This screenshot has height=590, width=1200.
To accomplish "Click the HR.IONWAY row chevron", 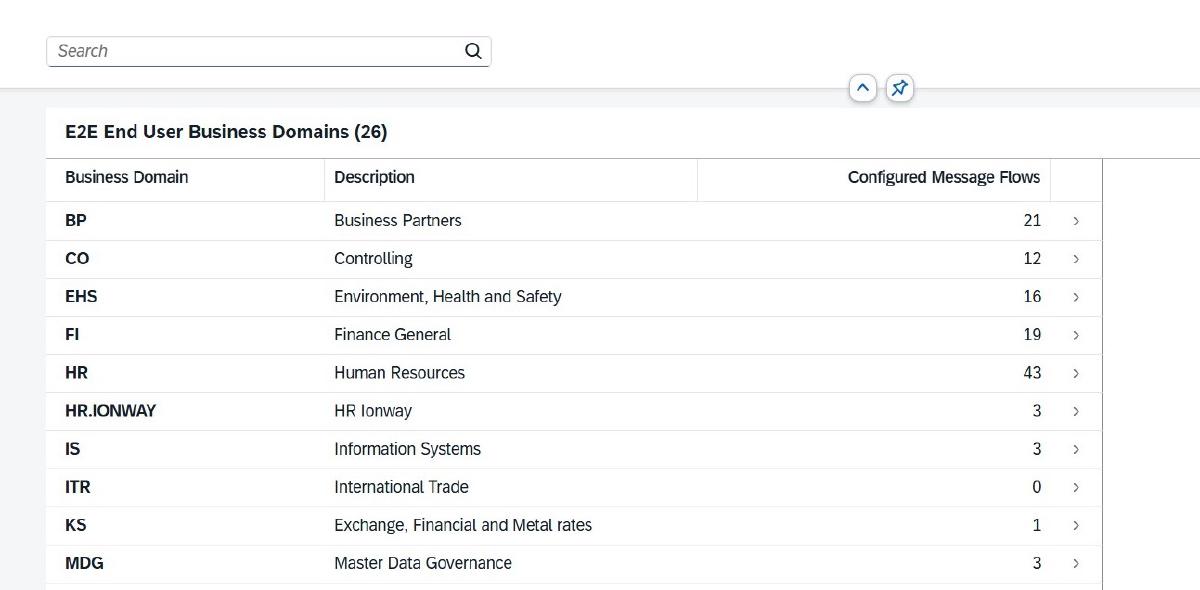I will click(1076, 411).
